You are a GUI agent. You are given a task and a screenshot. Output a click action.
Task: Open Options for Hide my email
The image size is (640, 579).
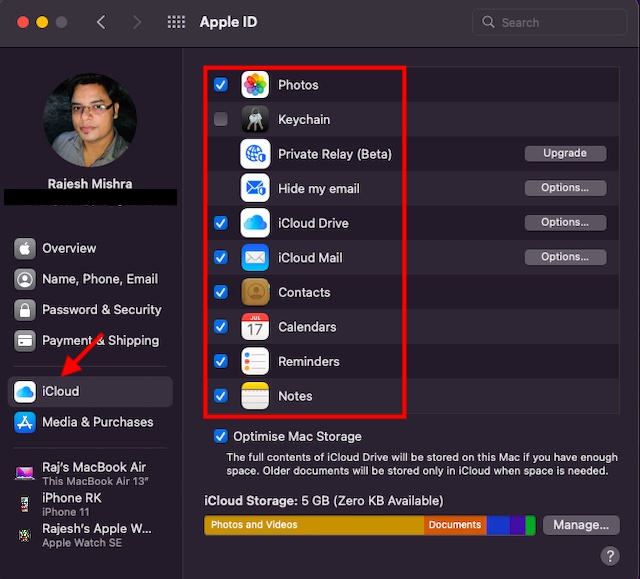coord(565,188)
